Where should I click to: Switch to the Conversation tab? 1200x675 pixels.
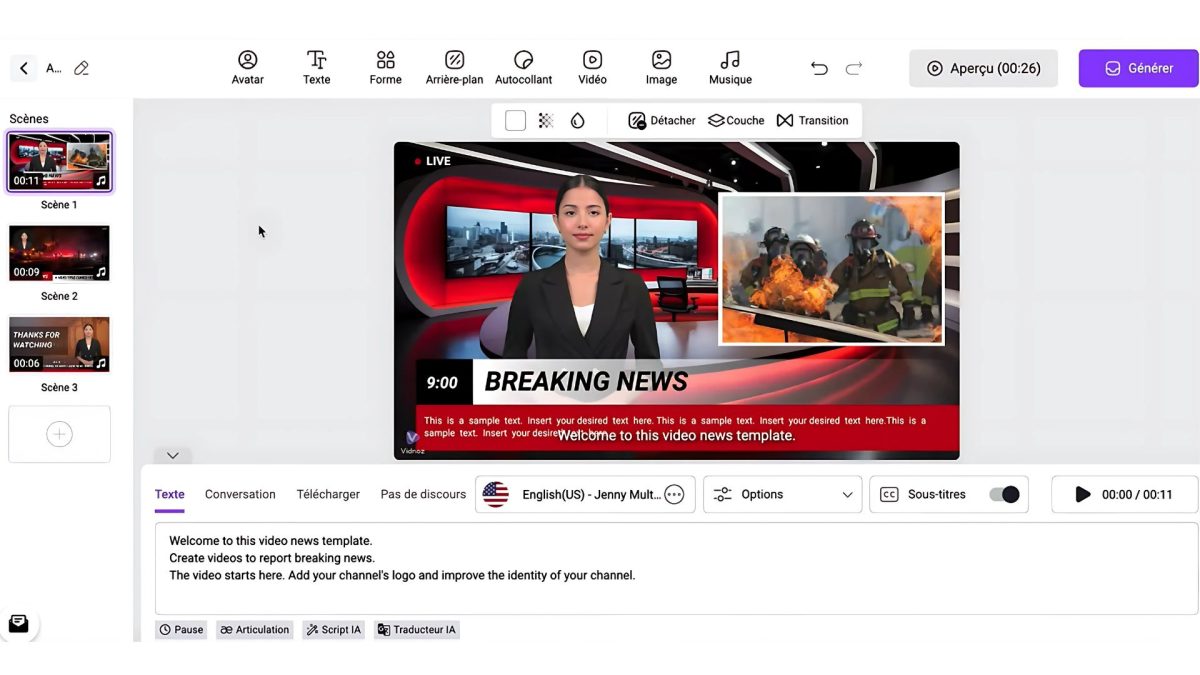(x=240, y=494)
